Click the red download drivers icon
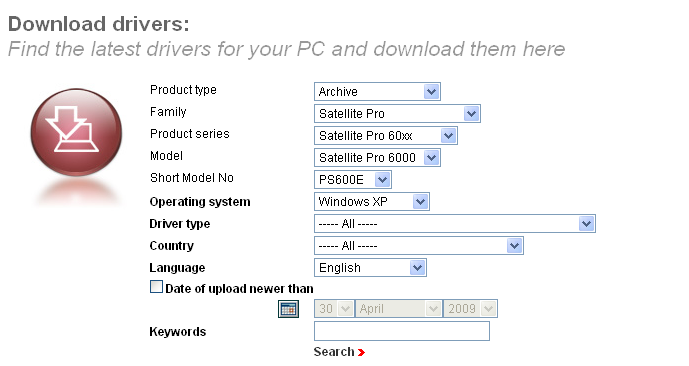The height and width of the screenshot is (366, 689). click(76, 132)
